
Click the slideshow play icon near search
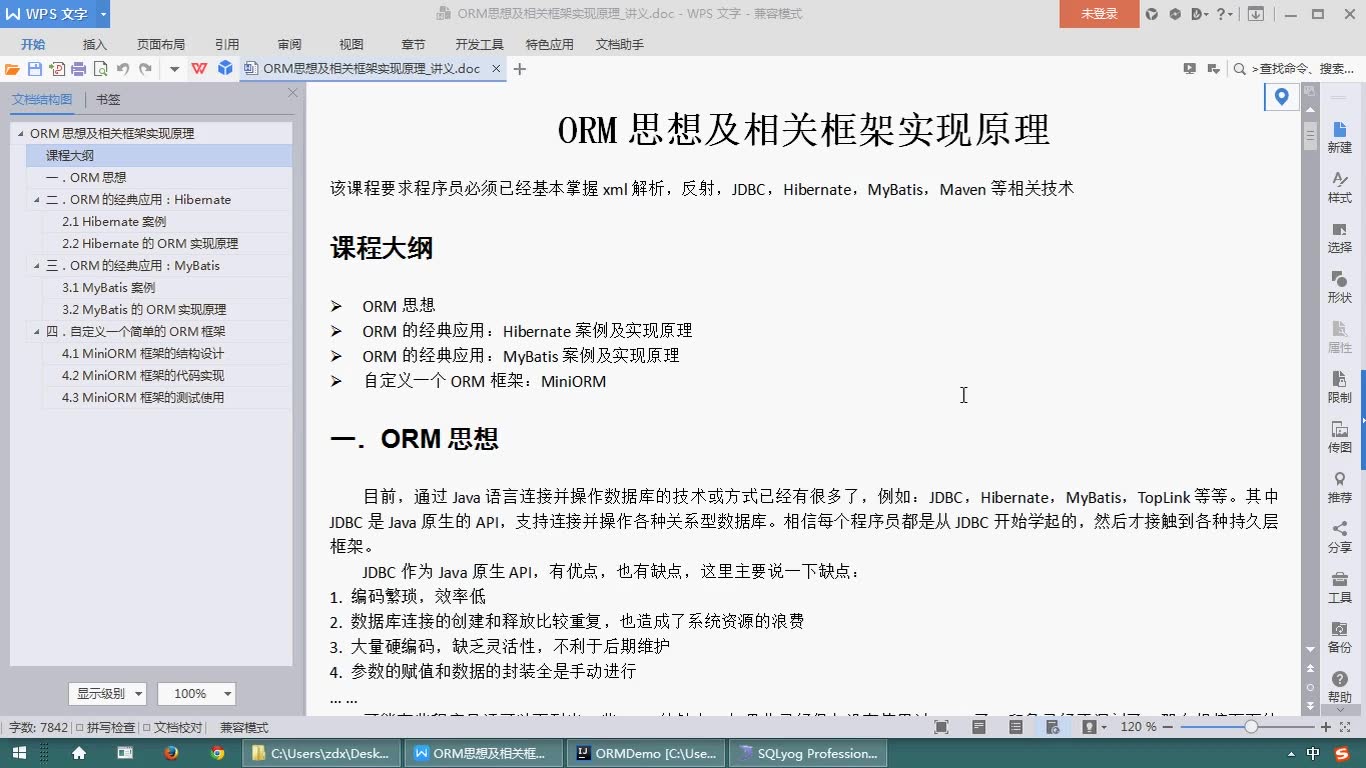click(1189, 69)
